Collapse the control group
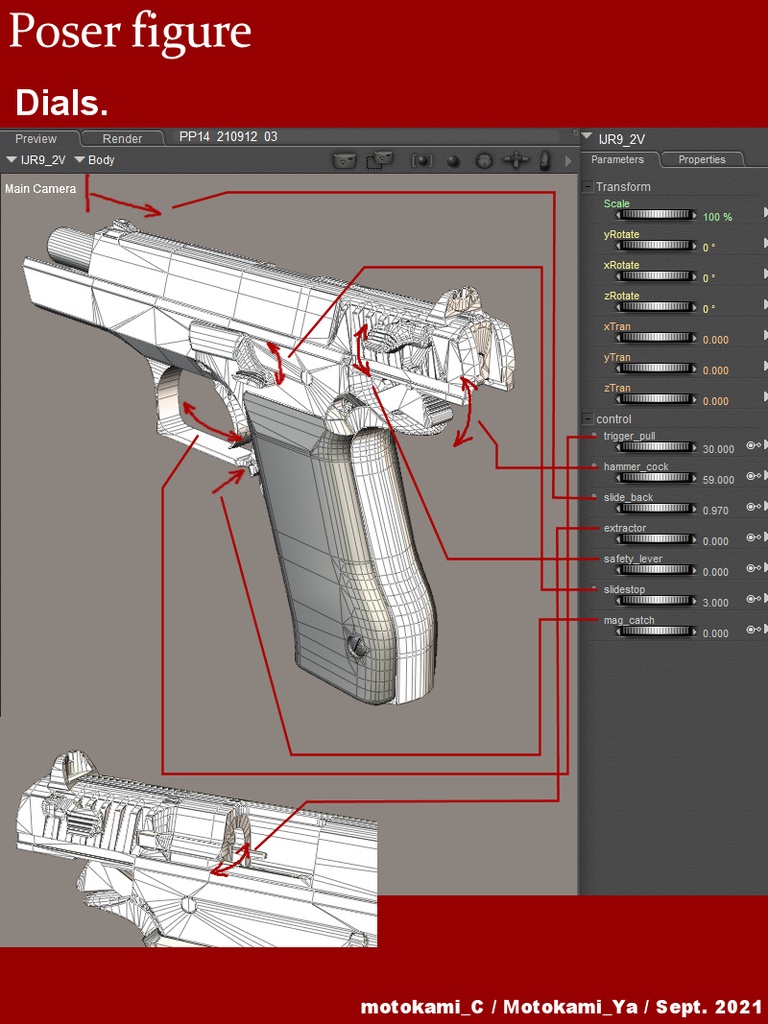768x1024 pixels. 587,419
